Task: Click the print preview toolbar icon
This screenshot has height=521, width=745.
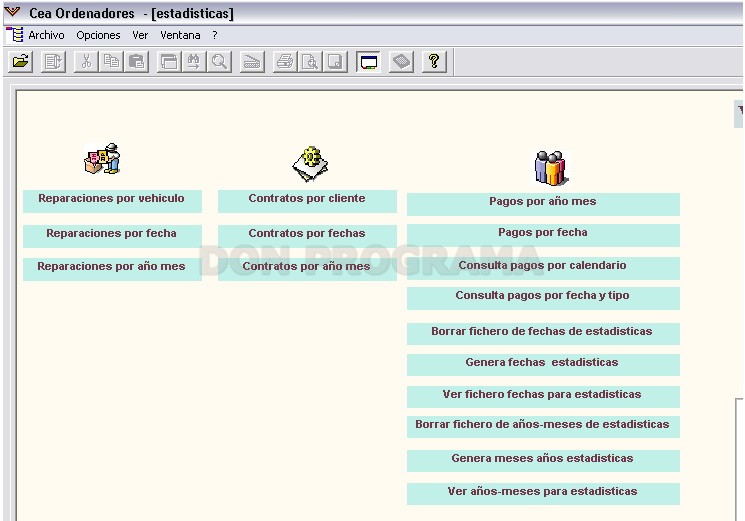Action: point(310,62)
